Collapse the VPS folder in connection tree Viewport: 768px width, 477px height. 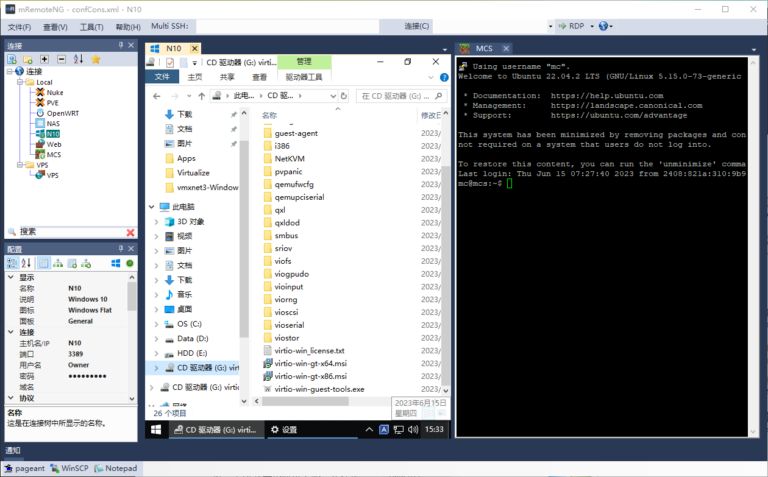point(21,165)
